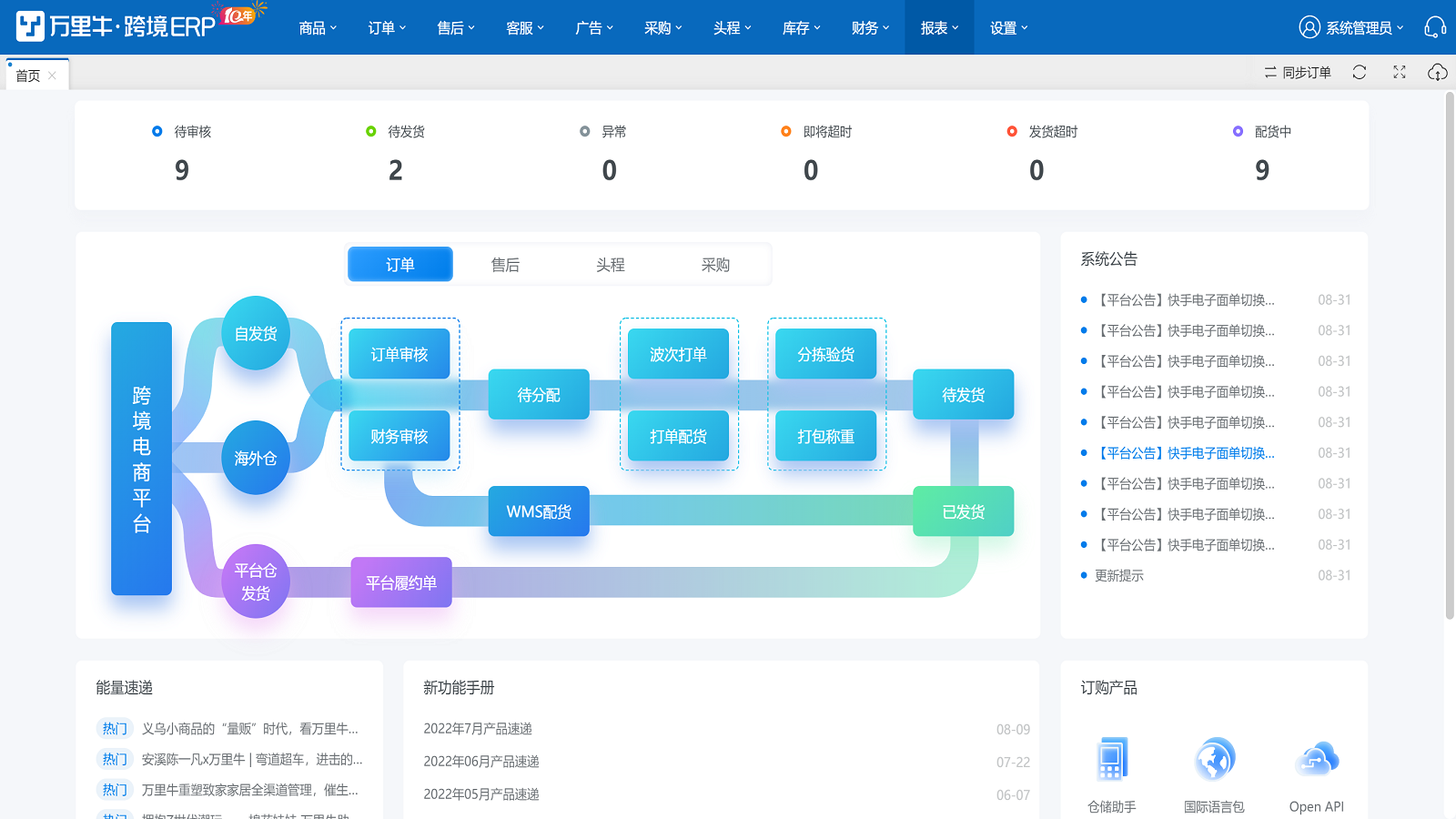Click the 平台仓发货 circle node
The width and height of the screenshot is (1456, 819).
(x=256, y=581)
